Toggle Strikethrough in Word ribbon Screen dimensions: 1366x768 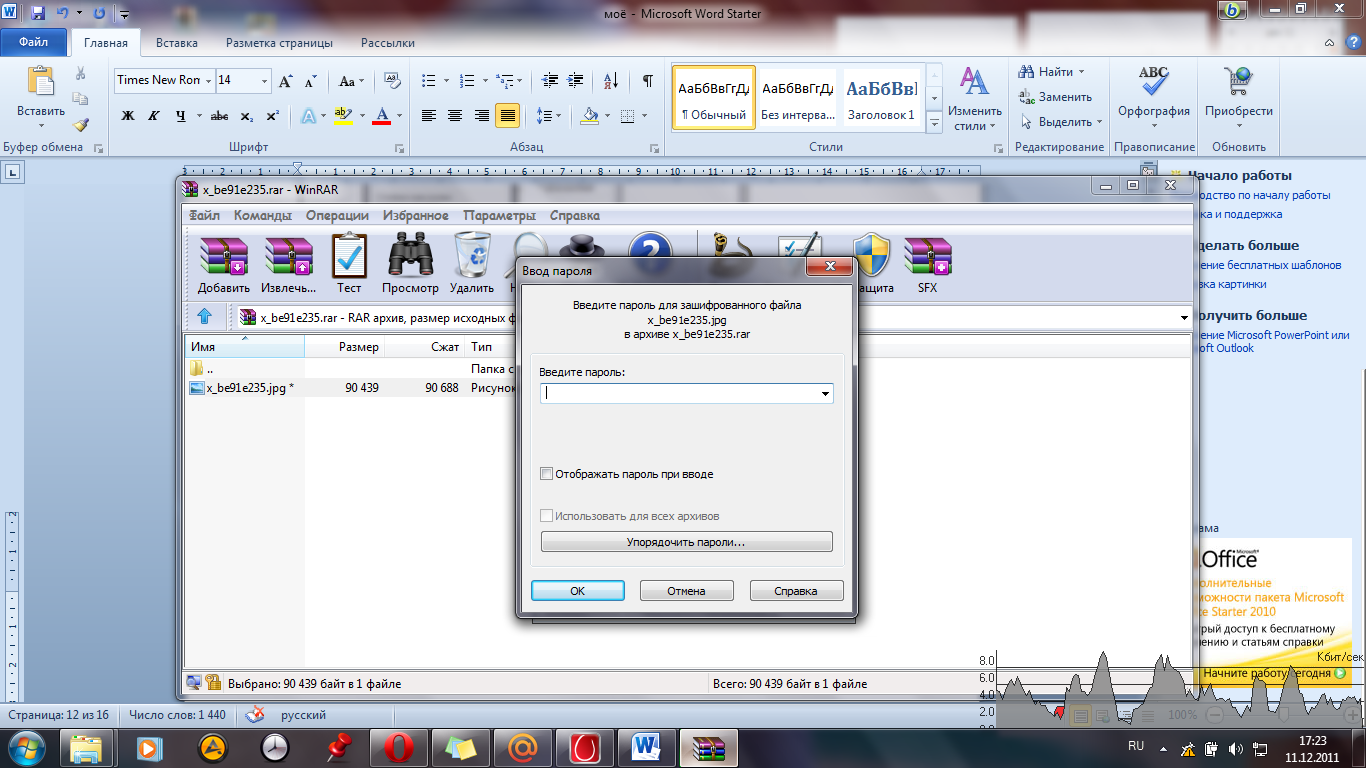point(219,116)
